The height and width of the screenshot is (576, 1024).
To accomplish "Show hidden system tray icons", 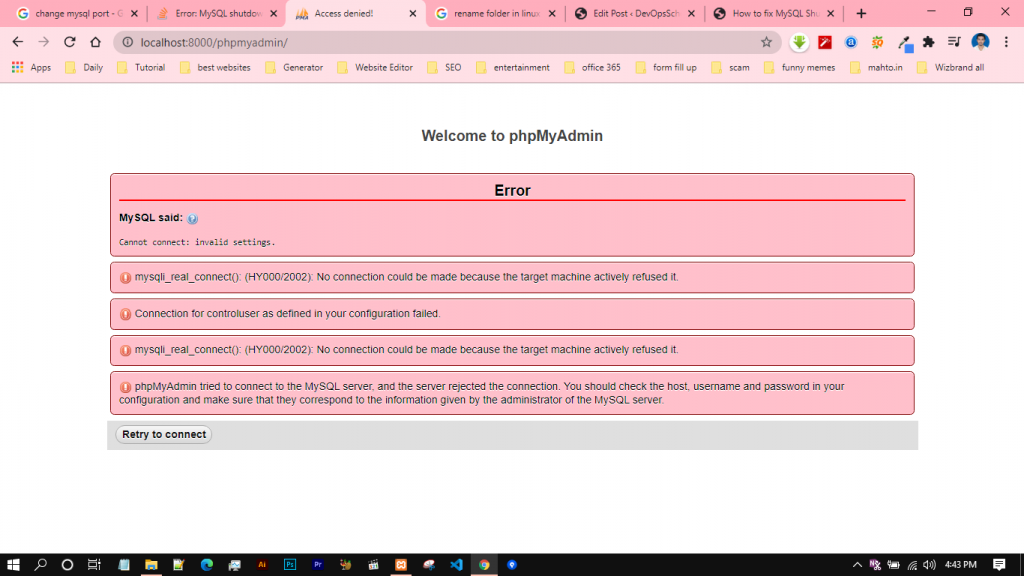I will 857,565.
